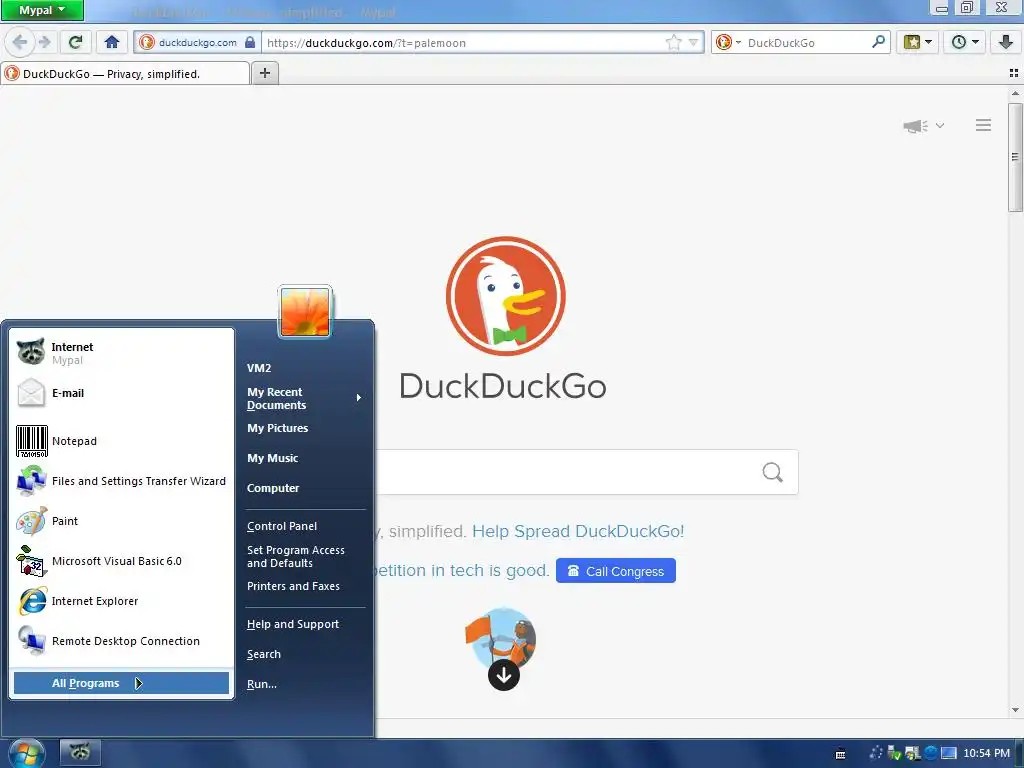Expand All Programs in the Start menu
This screenshot has height=768, width=1024.
pyautogui.click(x=121, y=683)
